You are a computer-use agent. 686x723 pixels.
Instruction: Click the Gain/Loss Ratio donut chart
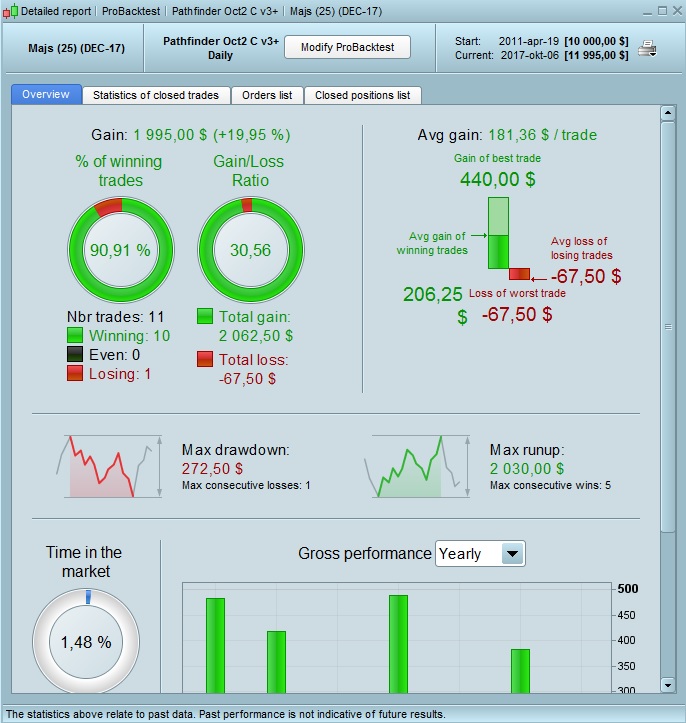click(250, 250)
